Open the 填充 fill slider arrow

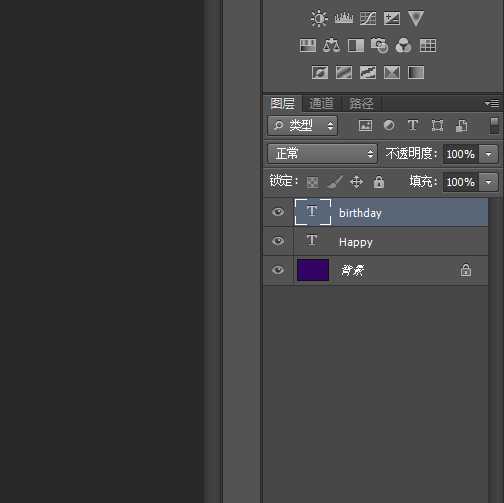point(488,182)
